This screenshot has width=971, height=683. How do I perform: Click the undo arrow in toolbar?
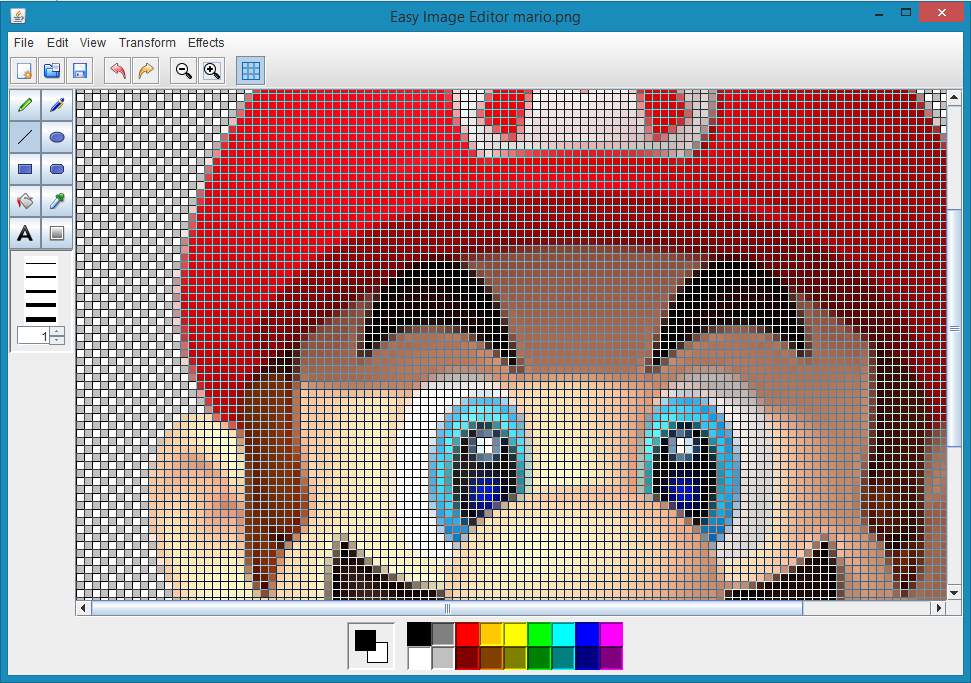[x=118, y=70]
